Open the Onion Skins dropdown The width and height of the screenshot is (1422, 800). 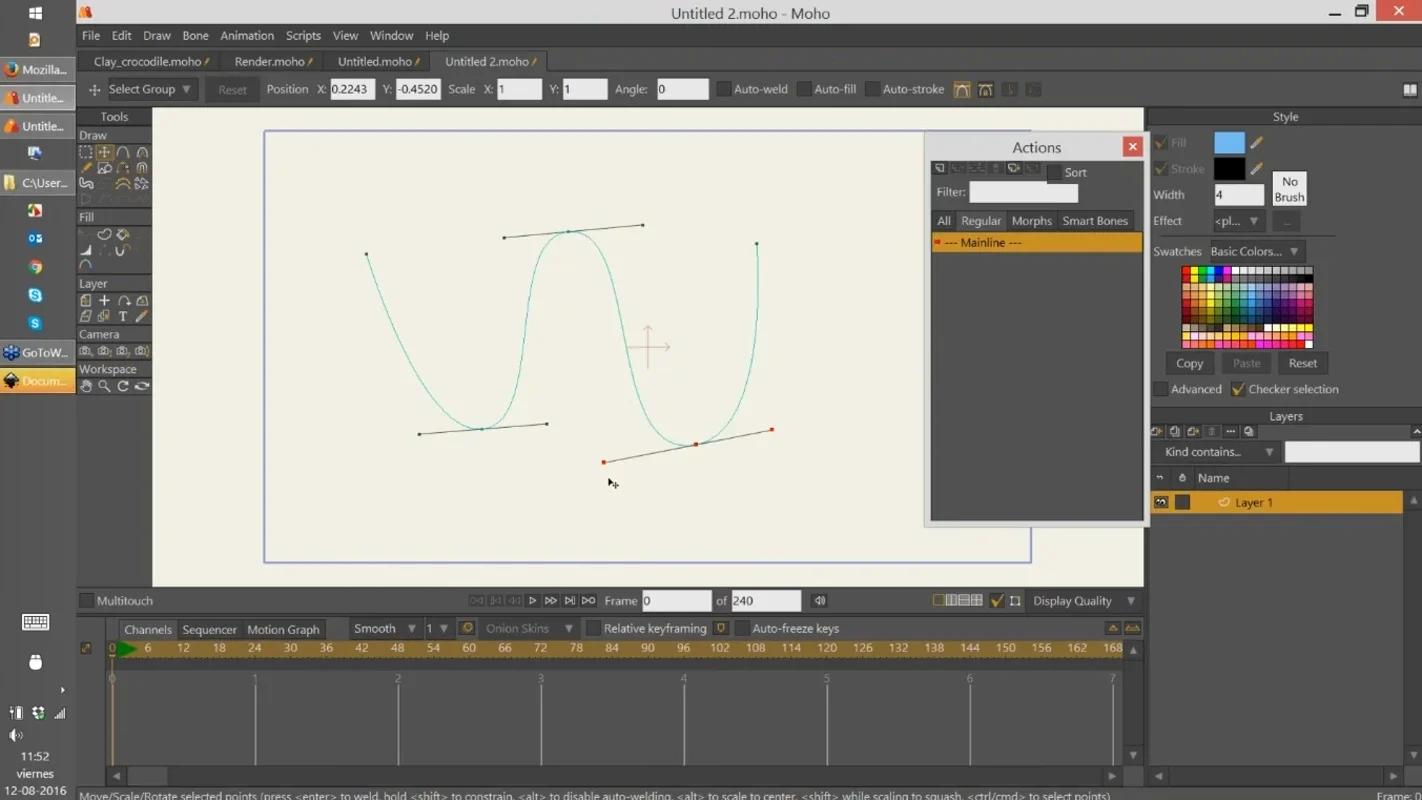[x=529, y=629]
